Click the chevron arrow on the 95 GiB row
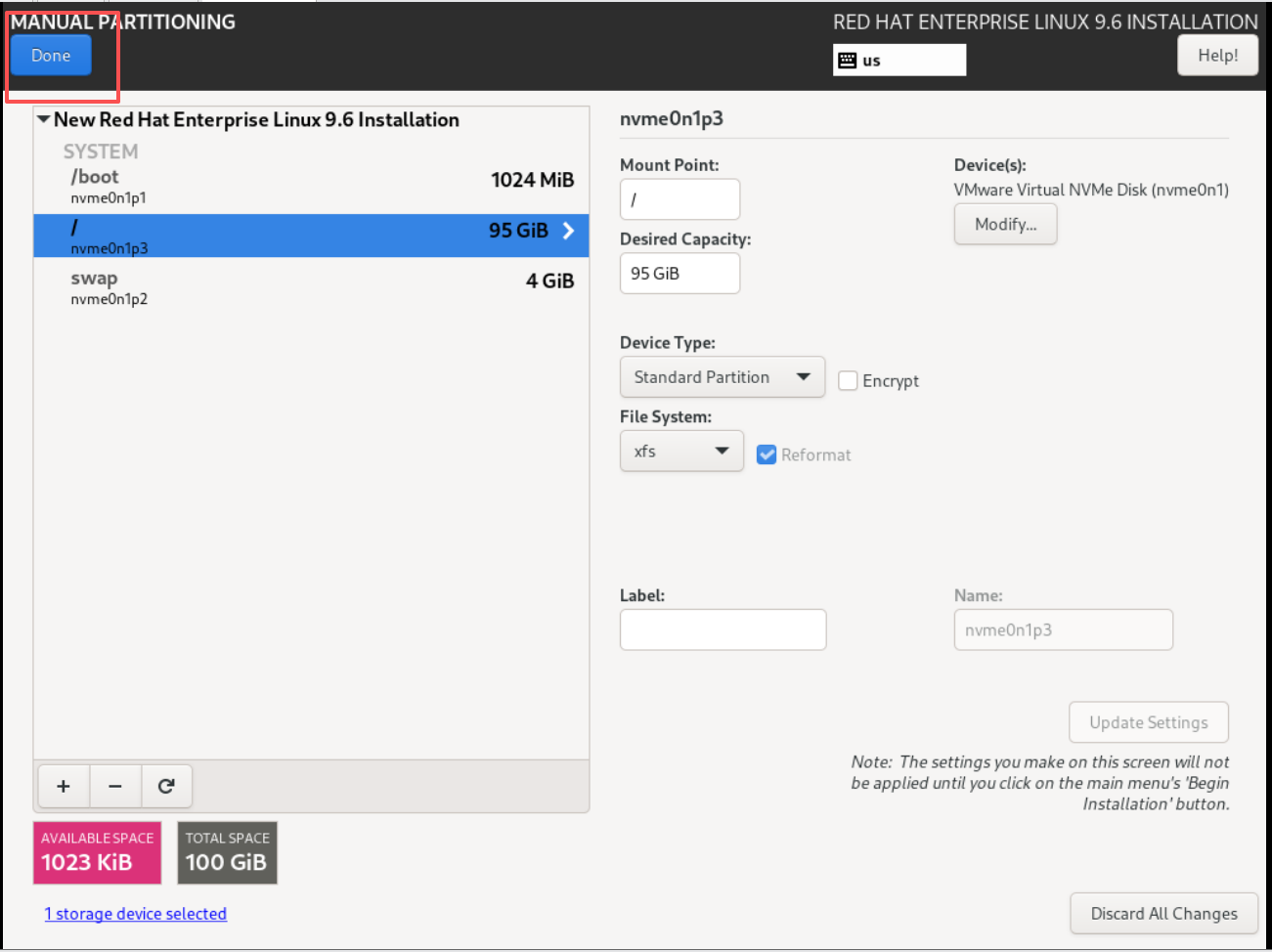Image resolution: width=1272 pixels, height=952 pixels. [568, 231]
